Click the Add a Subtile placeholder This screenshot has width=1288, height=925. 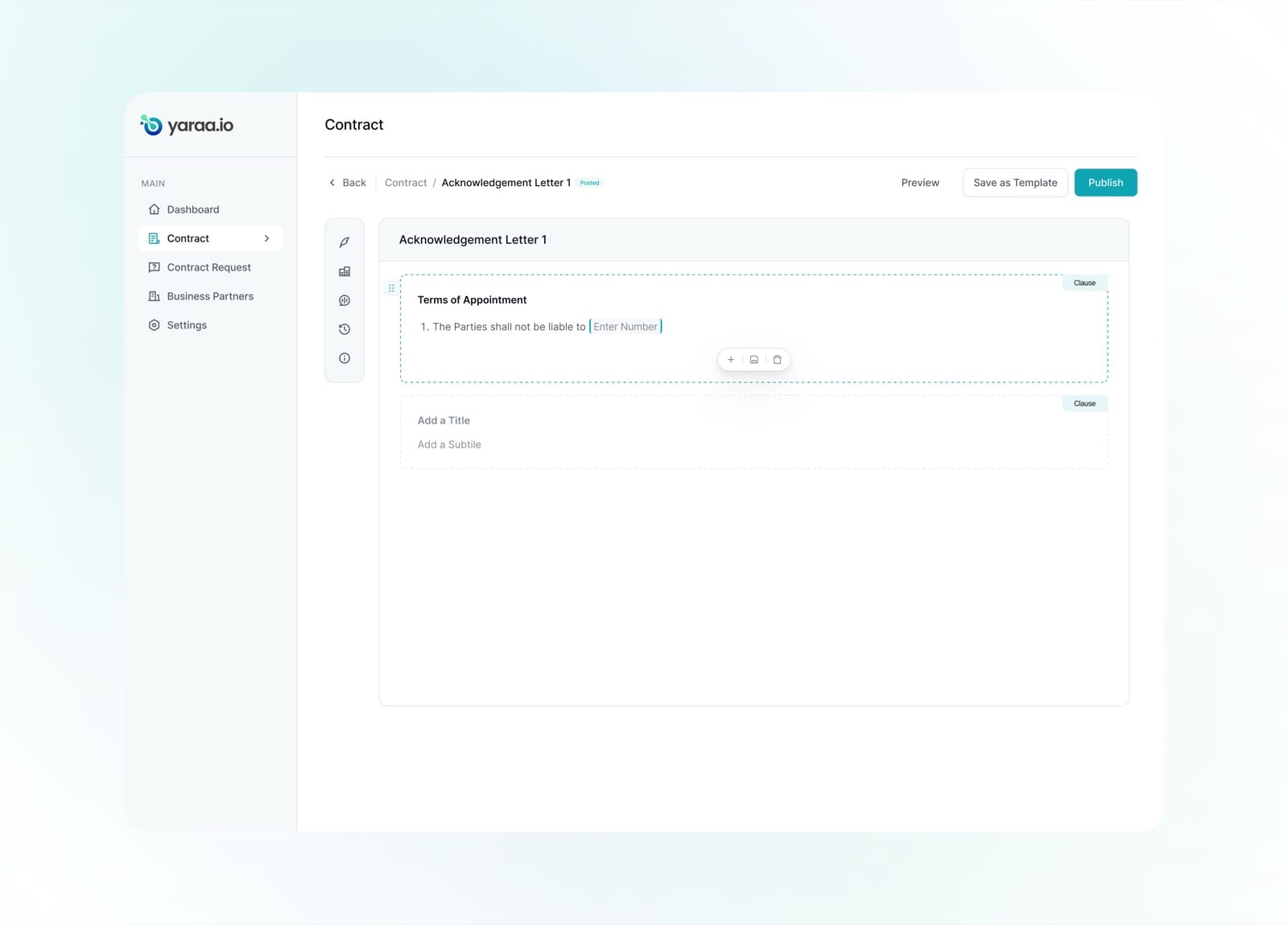[449, 444]
